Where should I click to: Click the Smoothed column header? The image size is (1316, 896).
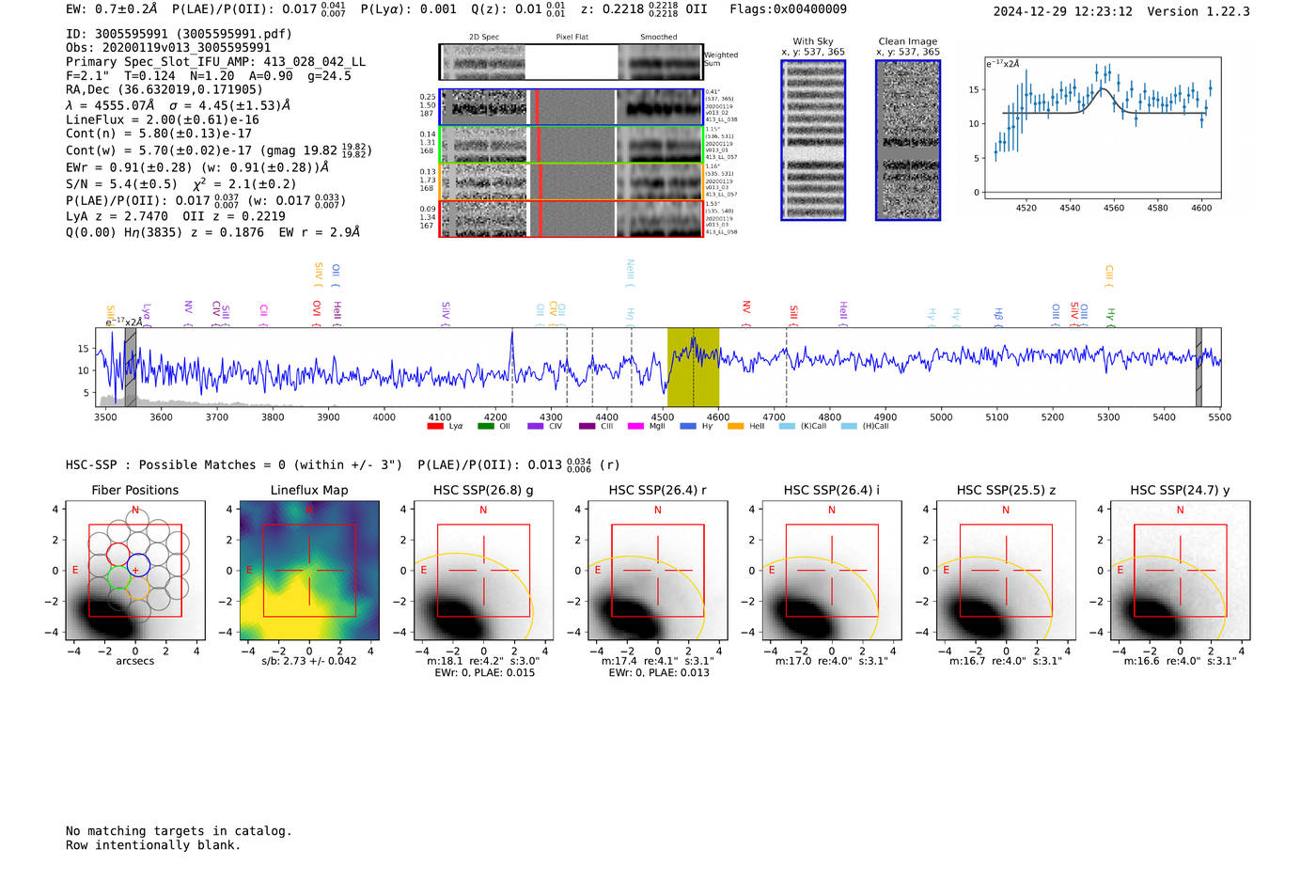658,37
